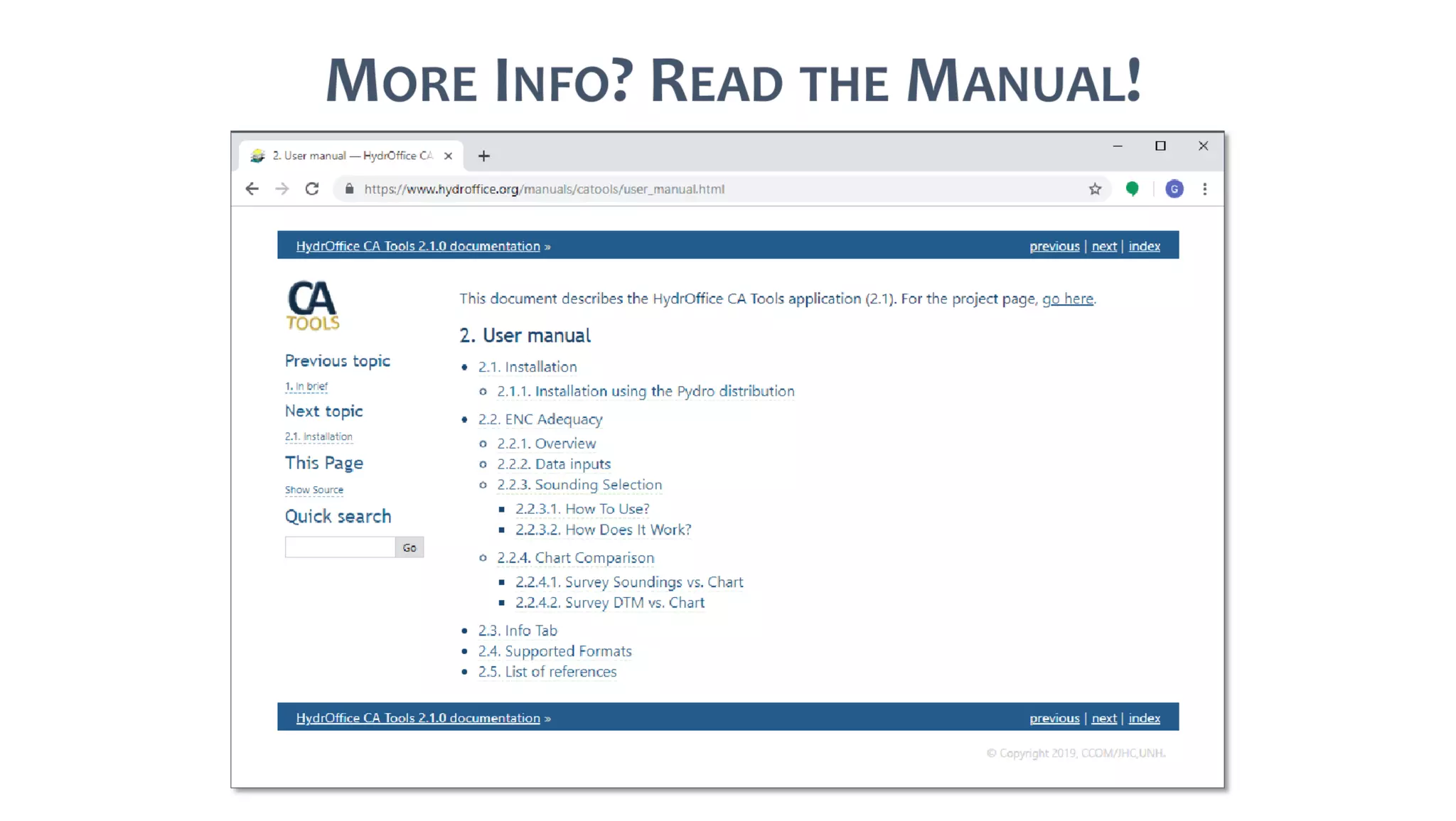Image resolution: width=1456 pixels, height=821 pixels.
Task: Click the browser back arrow
Action: [x=252, y=189]
